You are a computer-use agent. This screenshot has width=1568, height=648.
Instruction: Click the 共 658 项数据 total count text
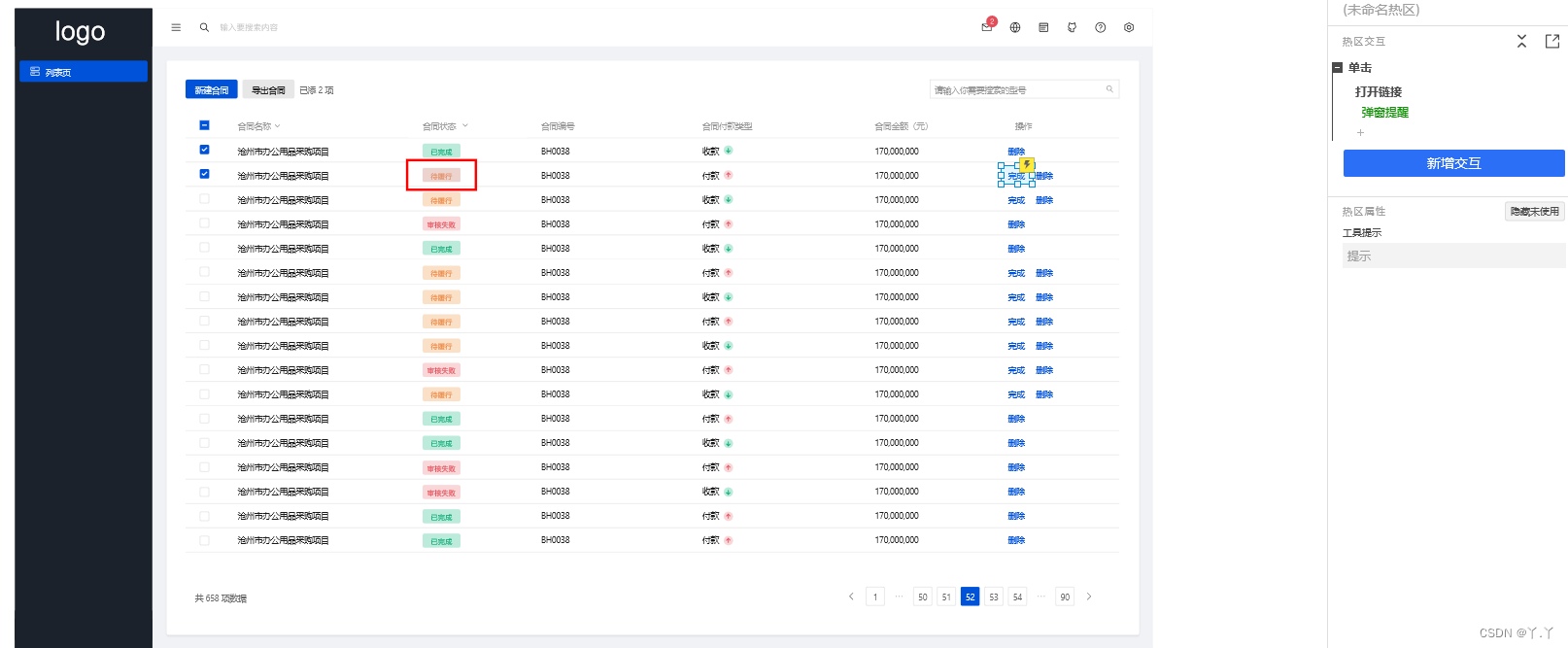(221, 598)
